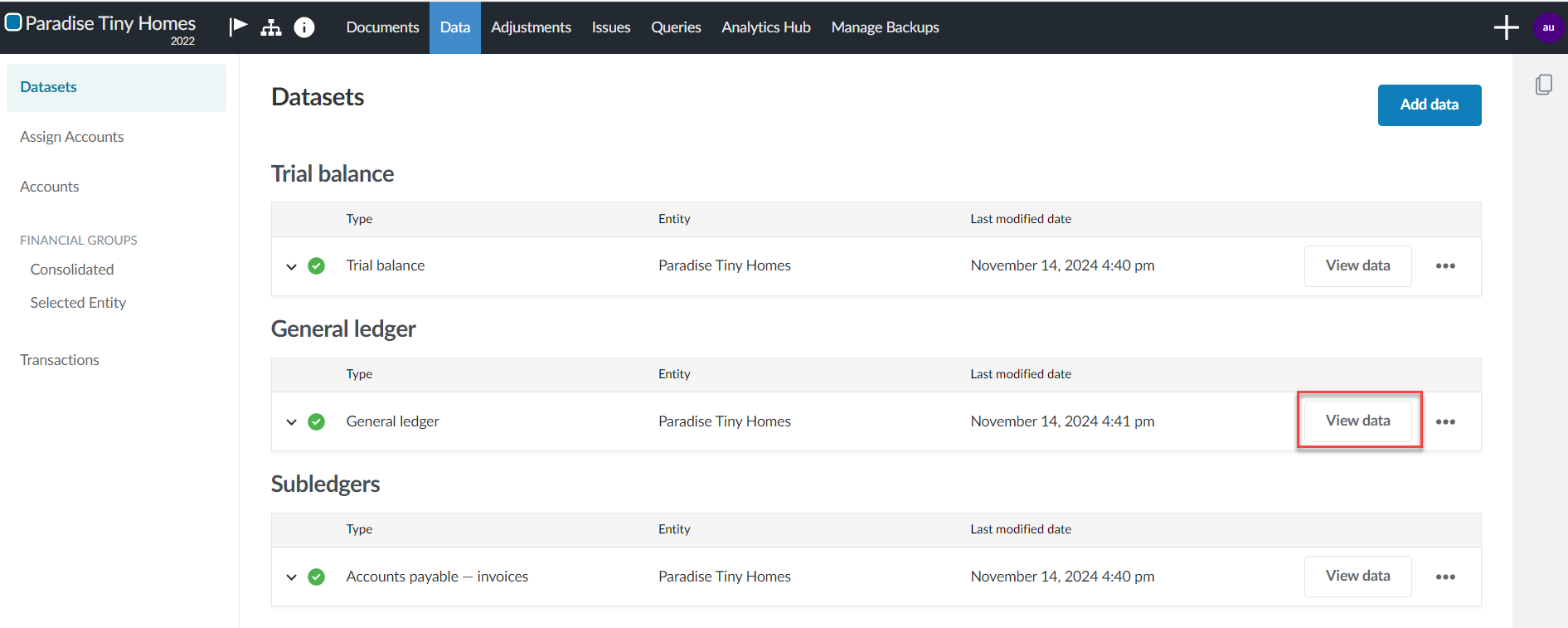
Task: Expand the General ledger dataset row
Action: click(x=291, y=421)
